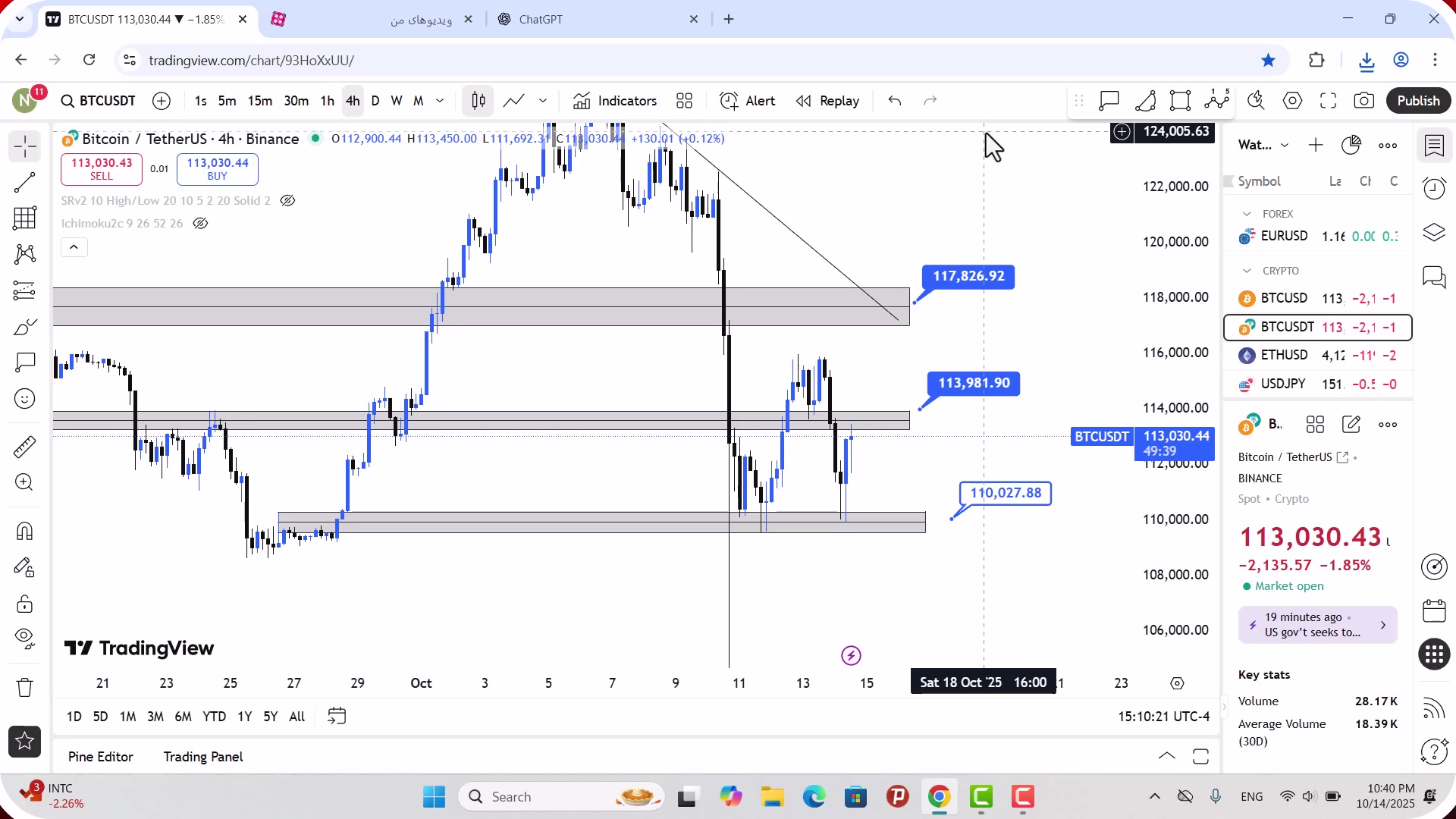Viewport: 1456px width, 819px height.
Task: Enter fullscreen chart mode
Action: click(1328, 101)
